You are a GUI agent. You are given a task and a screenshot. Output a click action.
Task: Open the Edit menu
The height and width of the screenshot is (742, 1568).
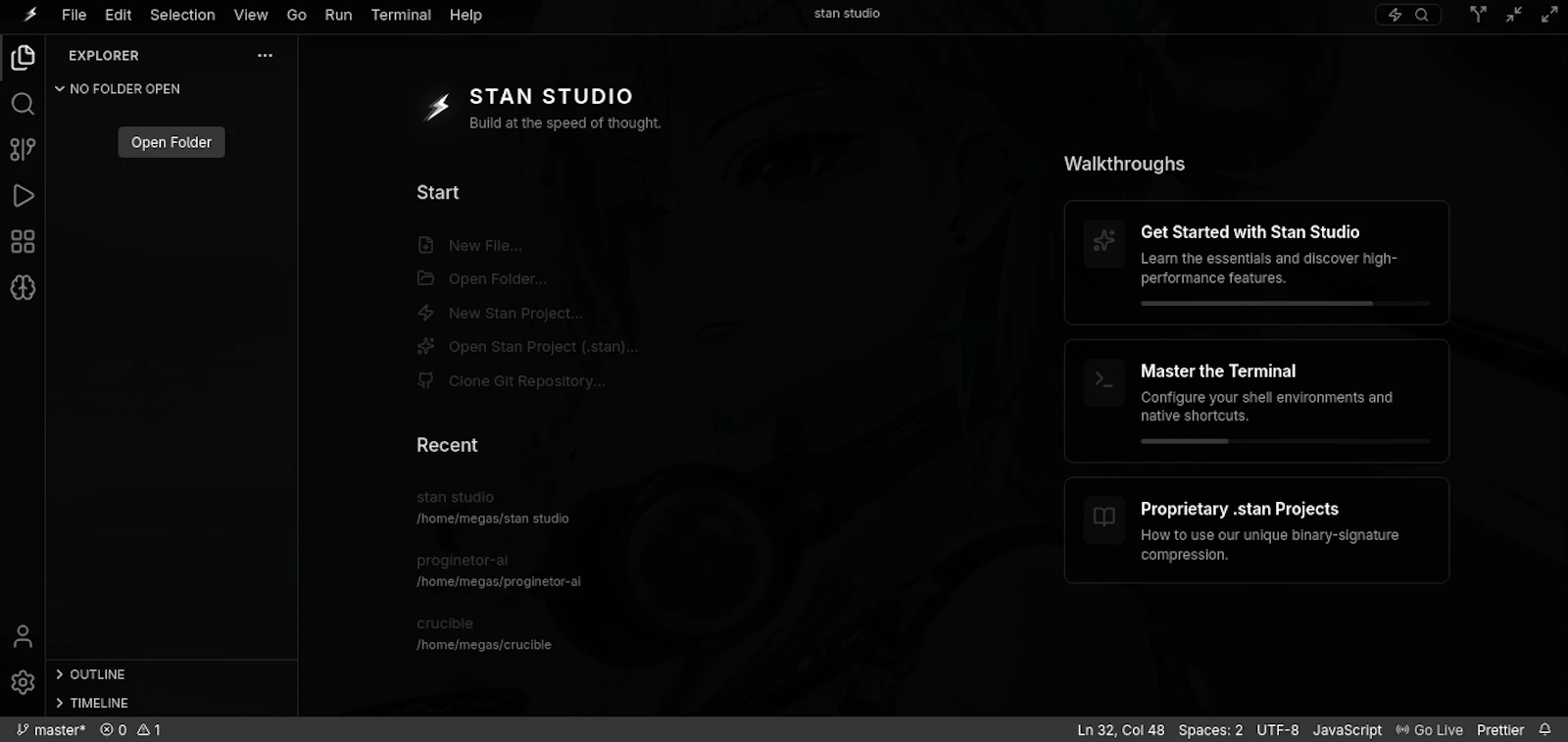click(x=119, y=15)
